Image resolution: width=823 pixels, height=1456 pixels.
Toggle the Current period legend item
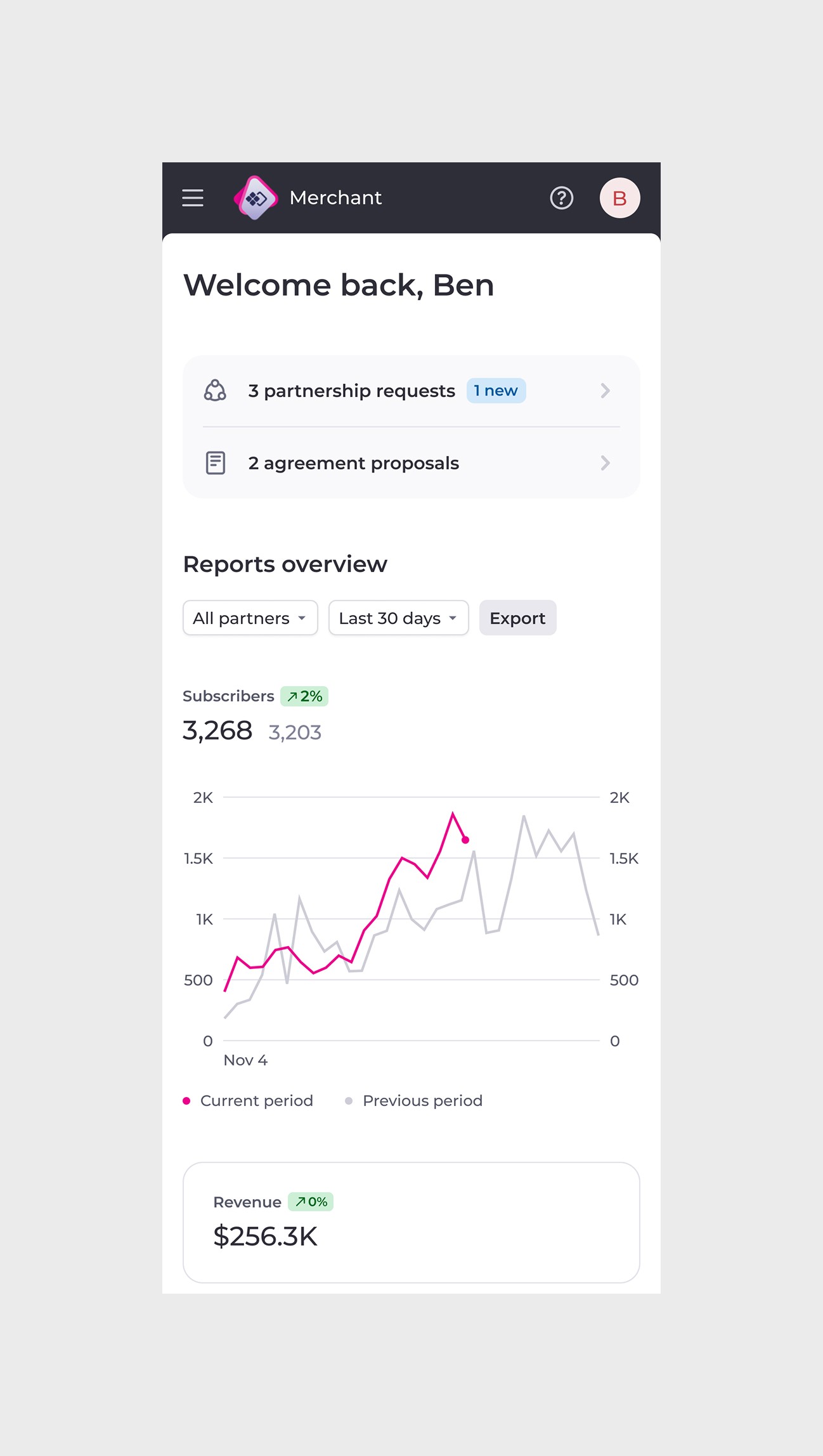click(x=248, y=1100)
